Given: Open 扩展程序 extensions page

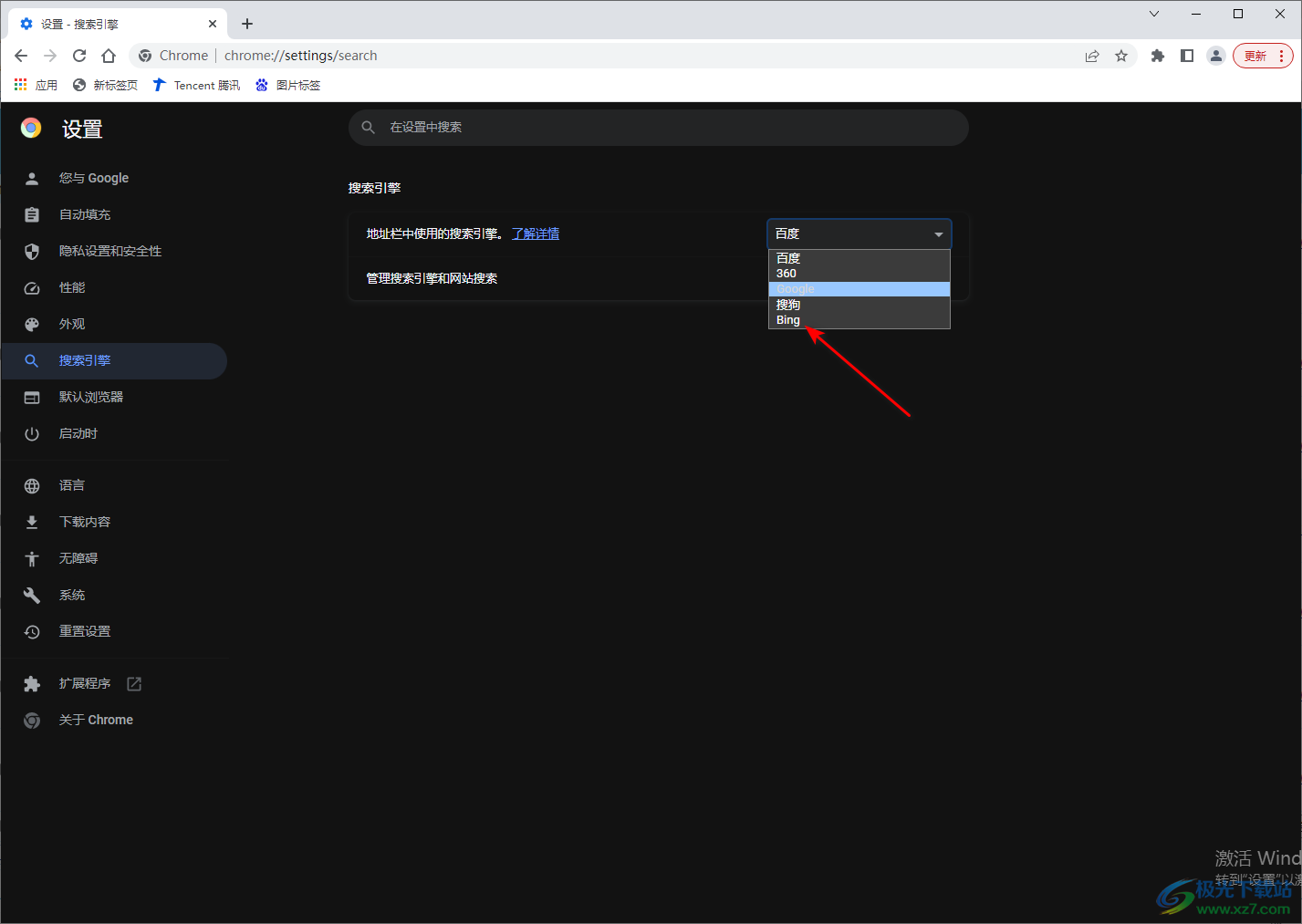Looking at the screenshot, I should [114, 683].
